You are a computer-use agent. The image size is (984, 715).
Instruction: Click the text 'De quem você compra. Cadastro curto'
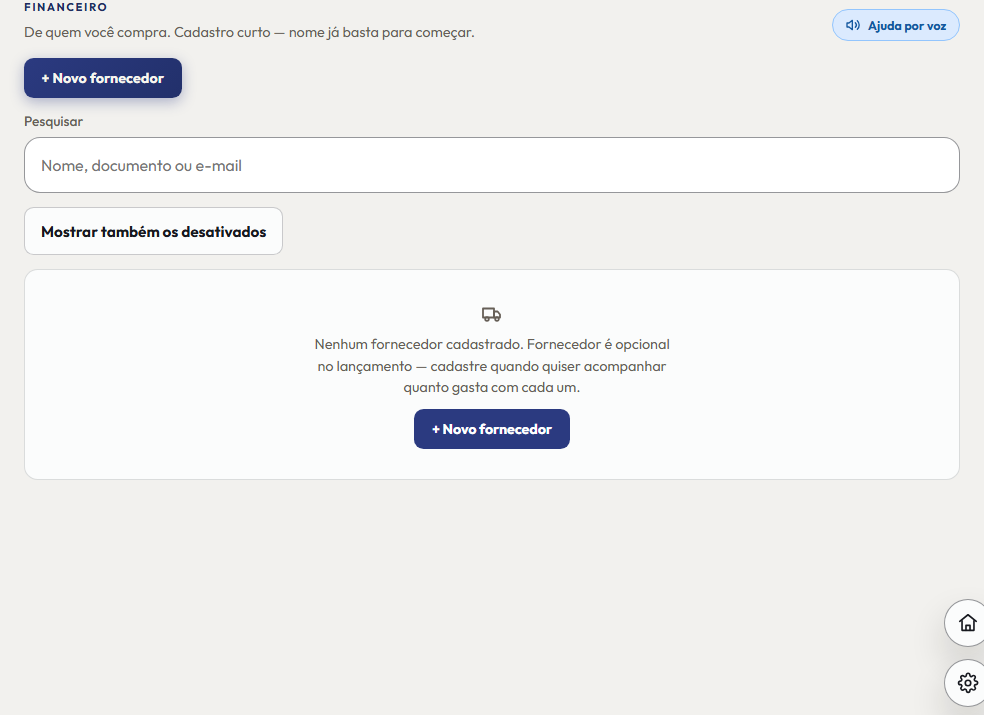coord(147,32)
